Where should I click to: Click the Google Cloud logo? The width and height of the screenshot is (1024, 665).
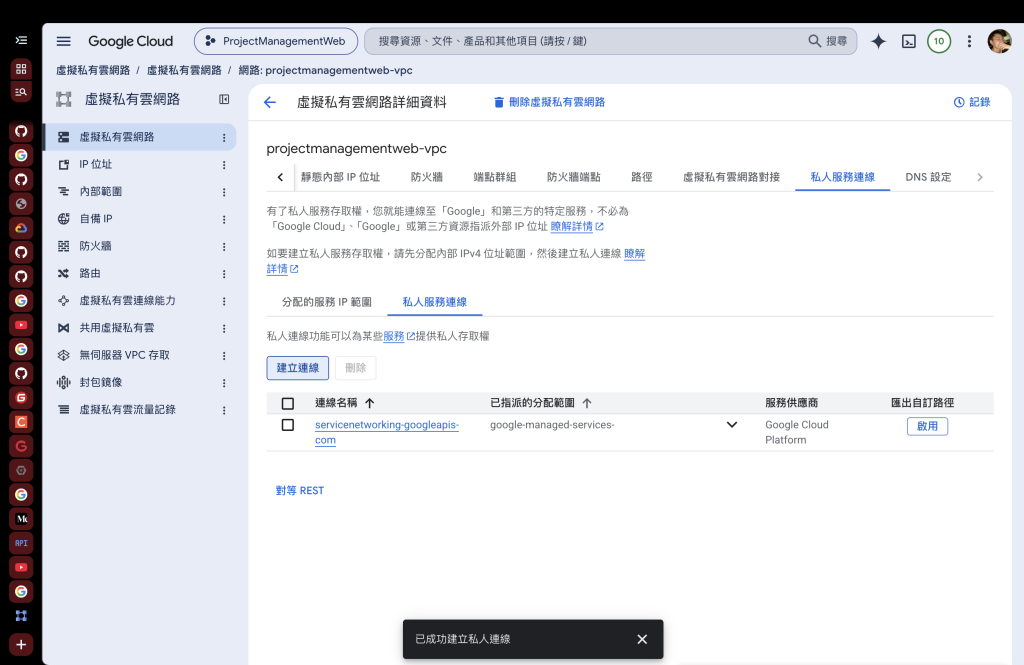click(x=131, y=41)
